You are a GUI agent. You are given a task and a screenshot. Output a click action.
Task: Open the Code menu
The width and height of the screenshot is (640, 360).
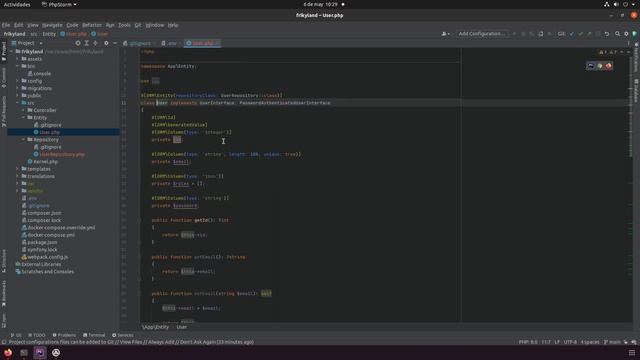click(x=72, y=25)
